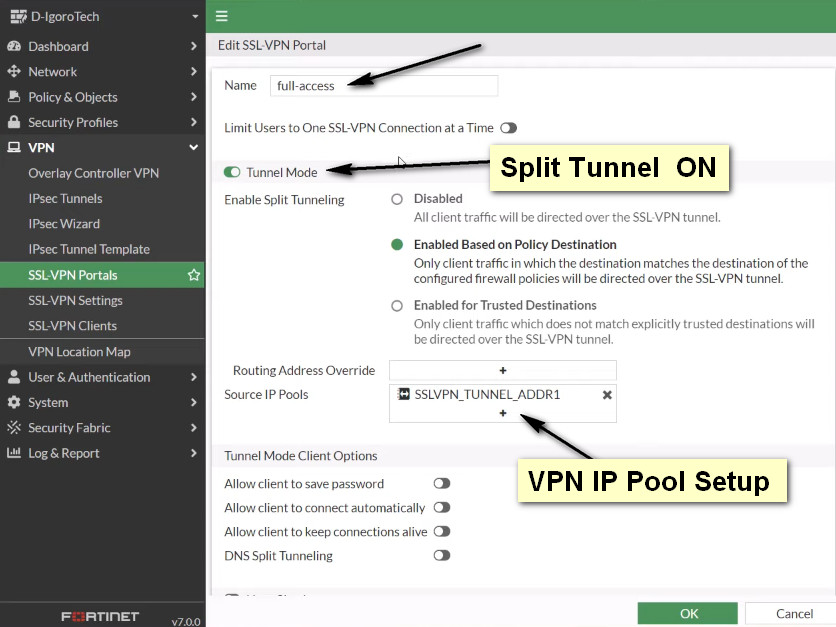This screenshot has height=627, width=836.
Task: Add a Routing Address Override entry
Action: (503, 370)
